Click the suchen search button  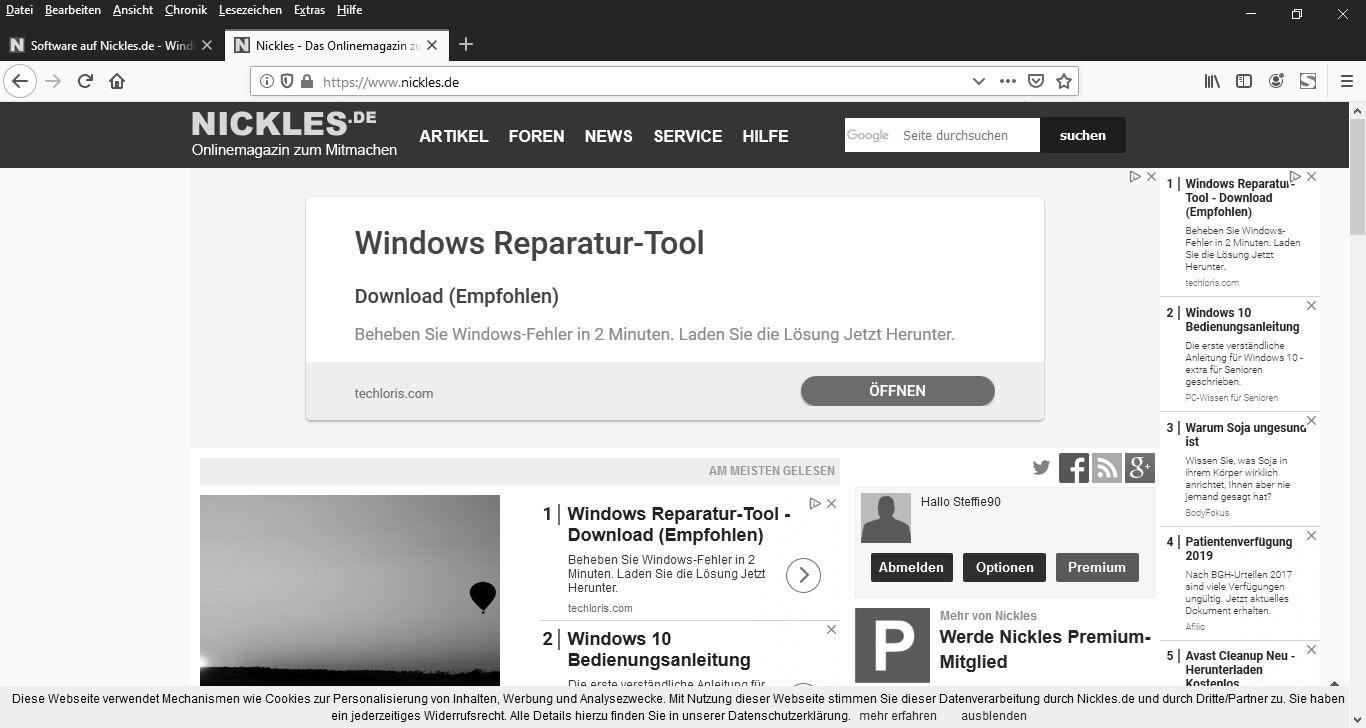point(1083,135)
